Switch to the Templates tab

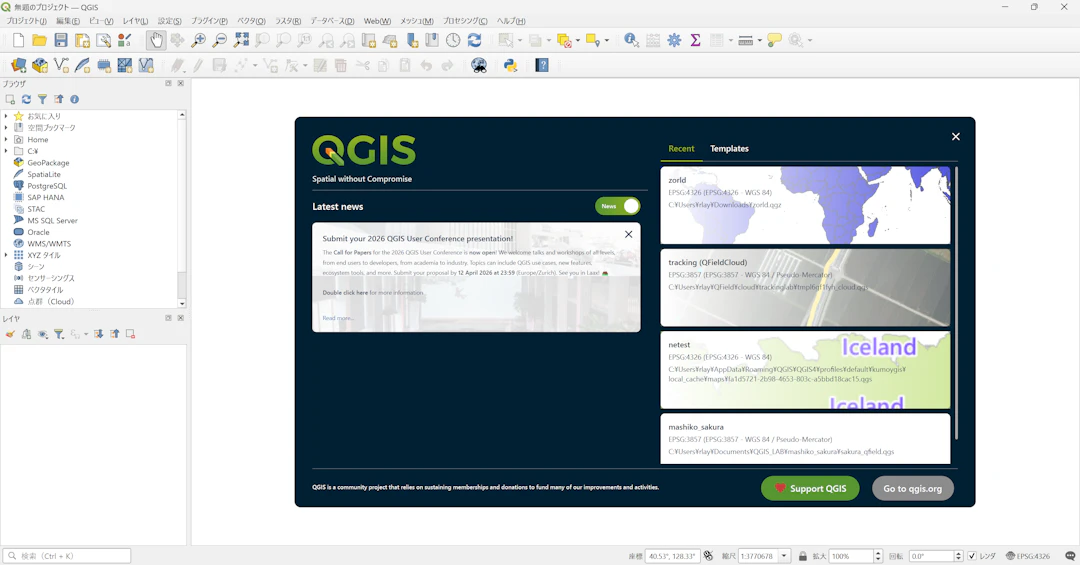pos(729,149)
